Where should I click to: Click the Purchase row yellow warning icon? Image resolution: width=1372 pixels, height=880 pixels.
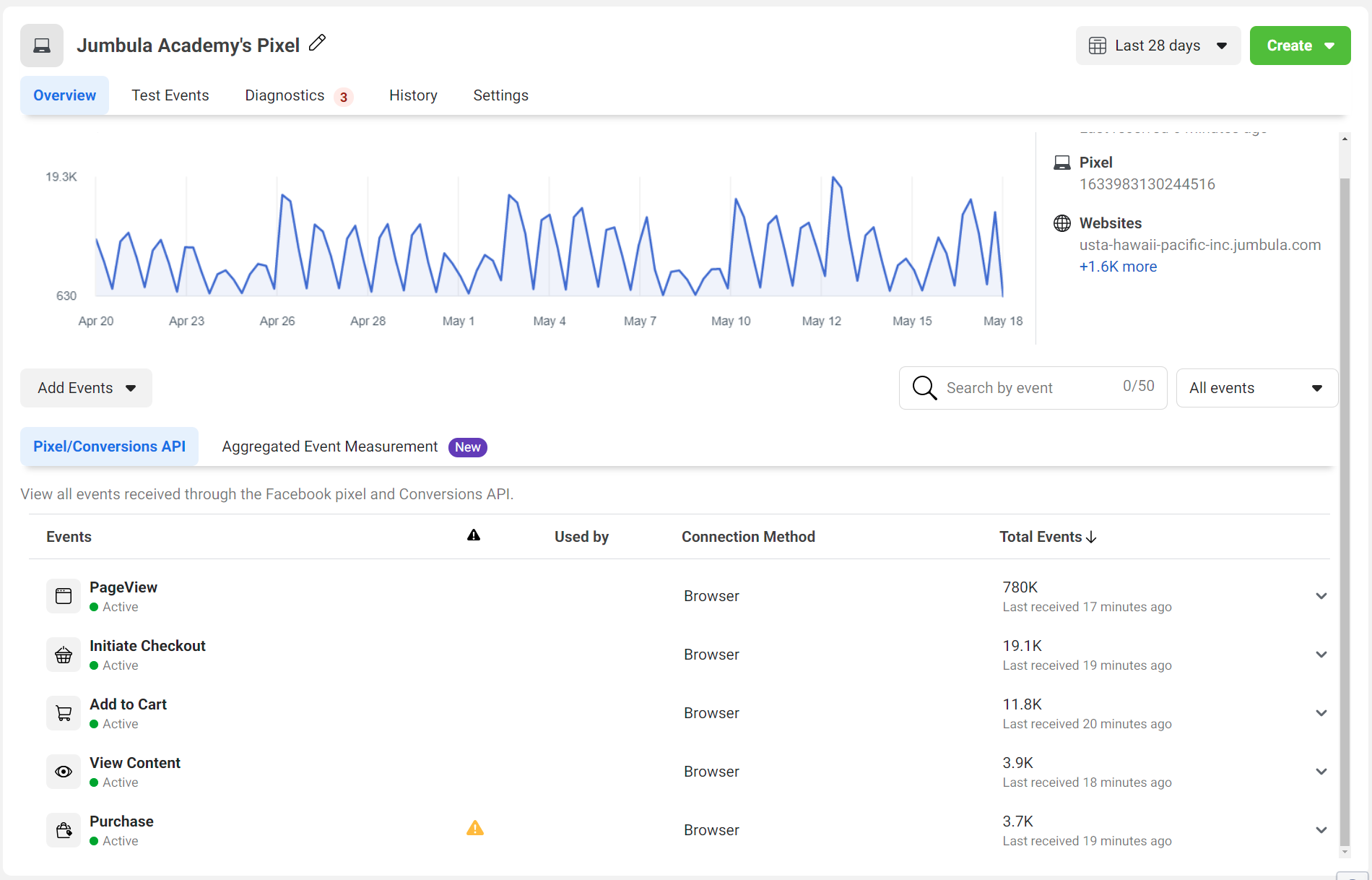pos(475,828)
